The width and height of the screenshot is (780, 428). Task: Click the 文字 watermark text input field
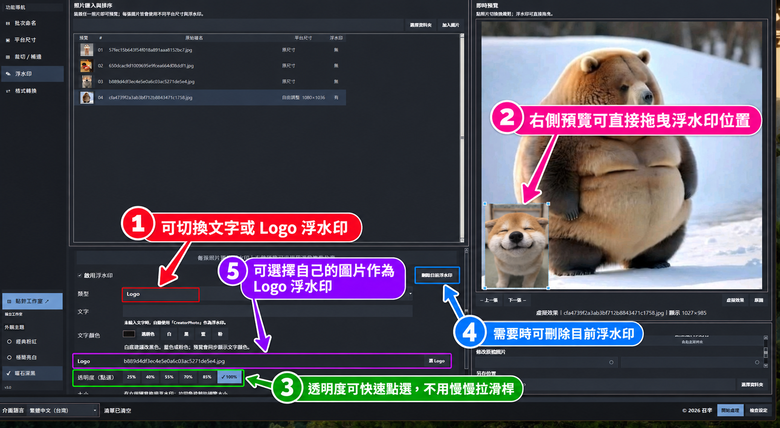click(268, 312)
